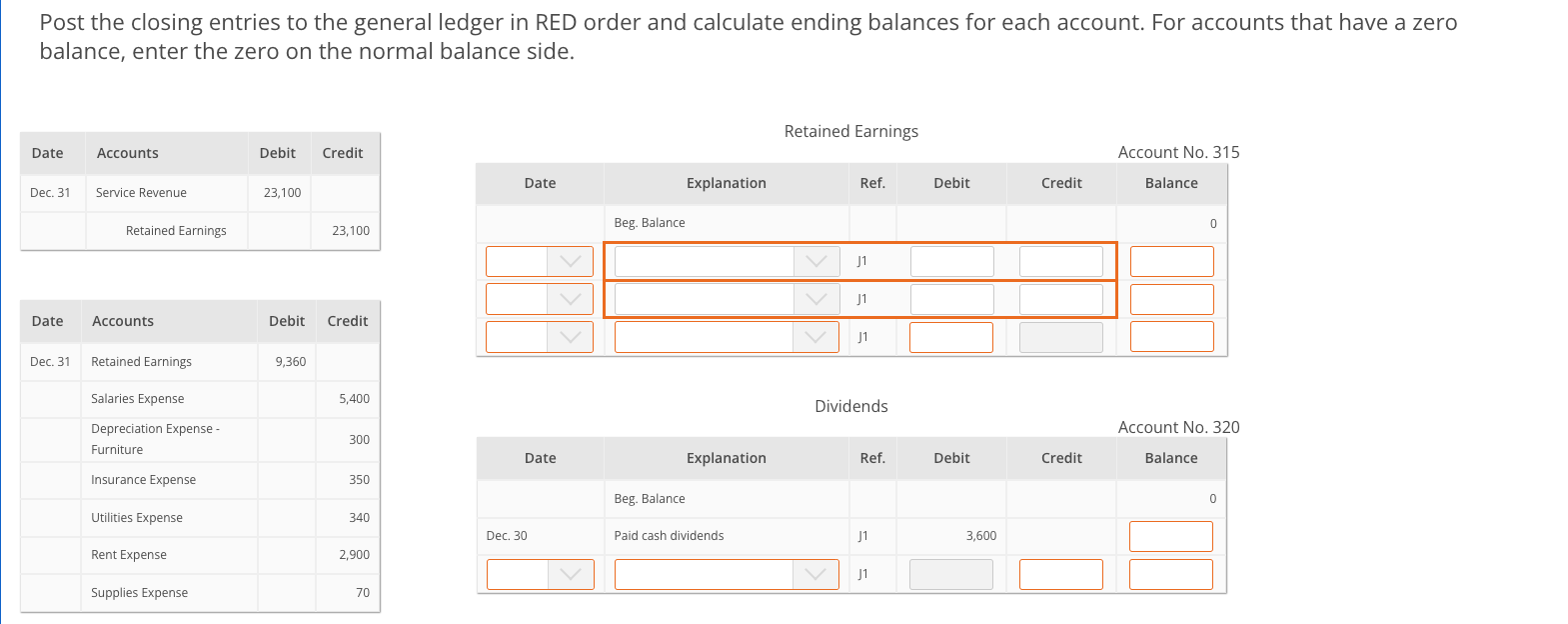Open date dropdown in second Retained Earnings row
1568x624 pixels.
coord(540,299)
